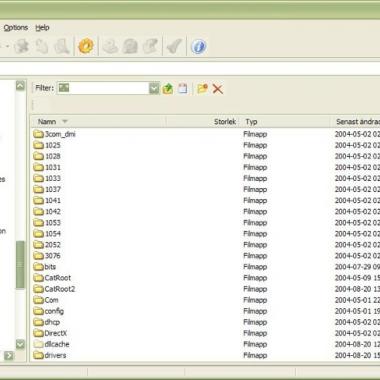380x380 pixels.
Task: Select the folder named 3076
Action: click(53, 256)
